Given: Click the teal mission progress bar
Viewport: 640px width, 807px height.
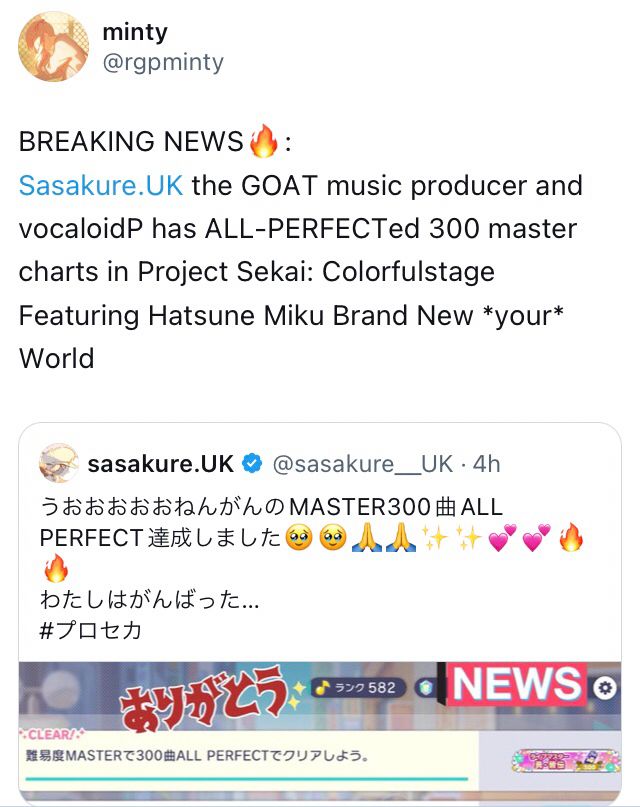Looking at the screenshot, I should [x=247, y=779].
